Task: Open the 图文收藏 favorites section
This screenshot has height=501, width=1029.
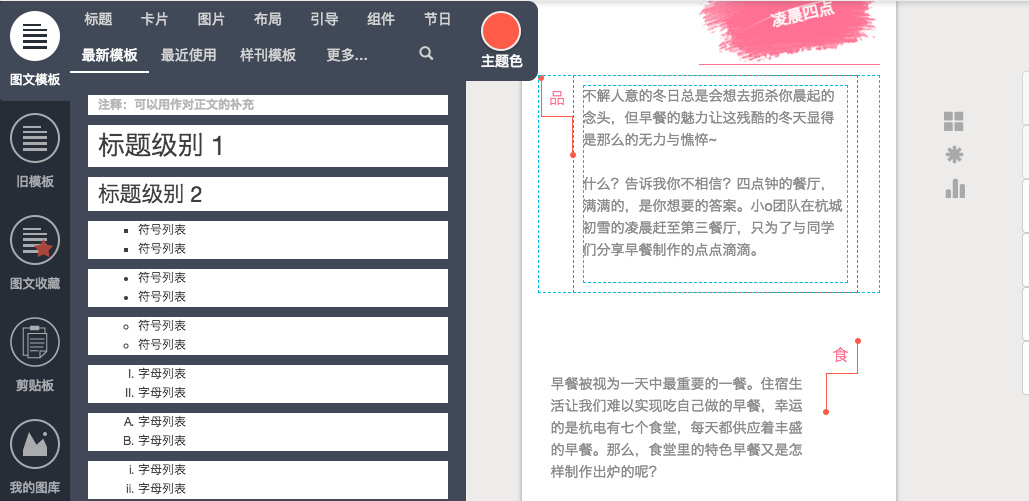Action: pyautogui.click(x=35, y=253)
